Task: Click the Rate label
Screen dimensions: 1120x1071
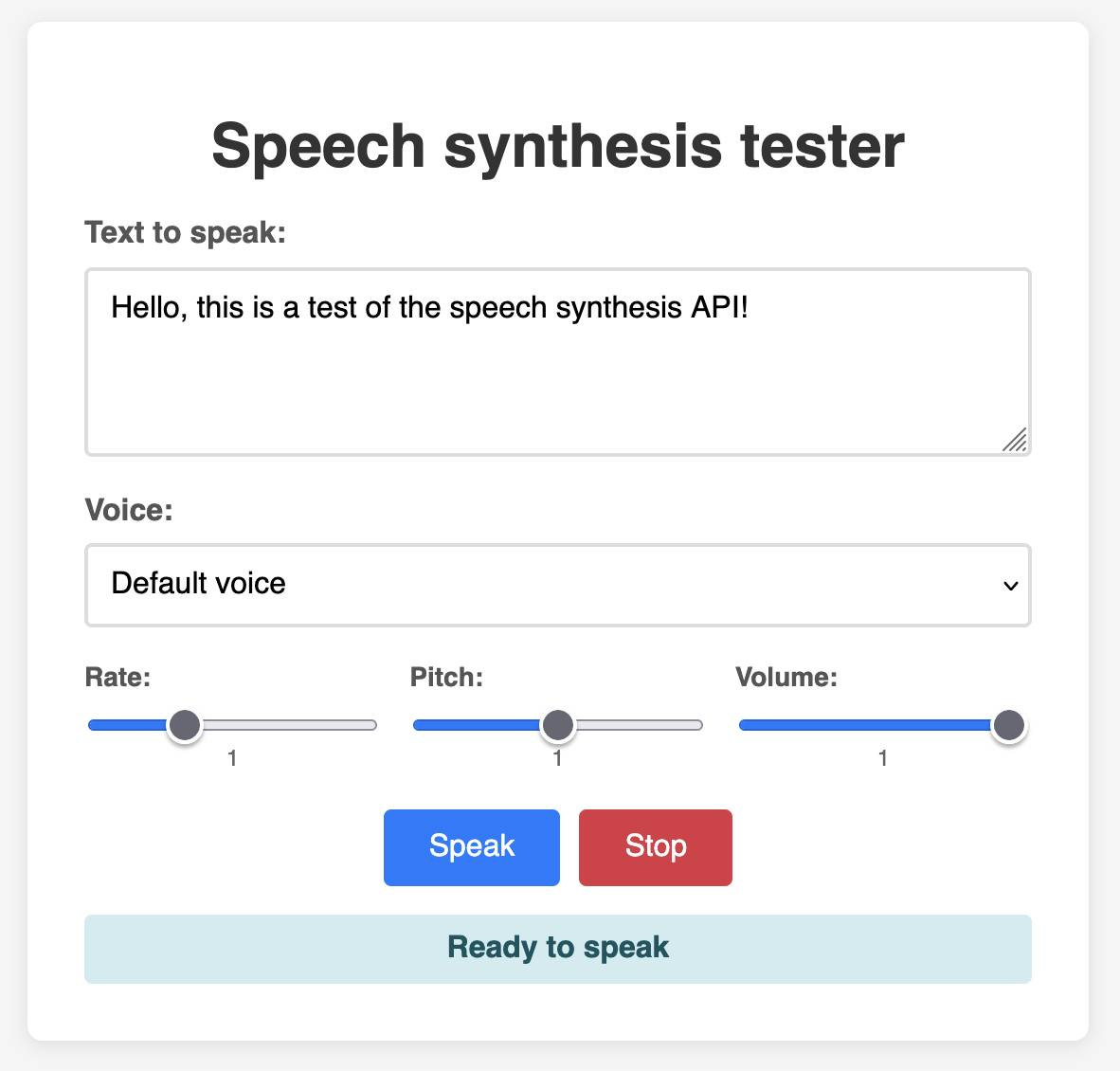Action: tap(117, 677)
